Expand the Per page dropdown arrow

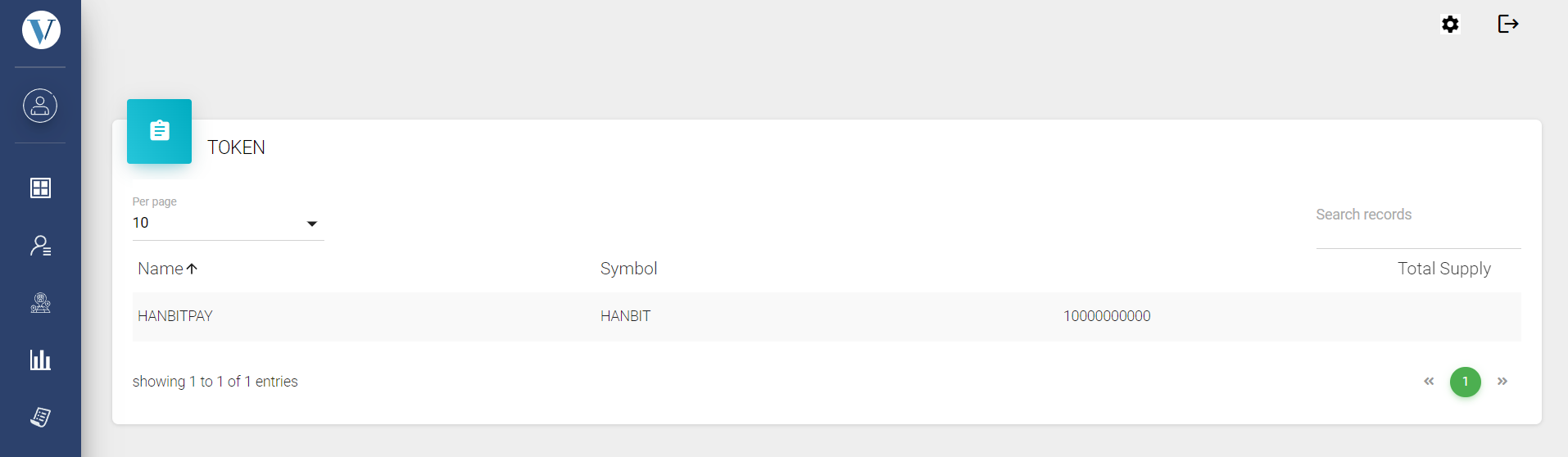pos(312,224)
